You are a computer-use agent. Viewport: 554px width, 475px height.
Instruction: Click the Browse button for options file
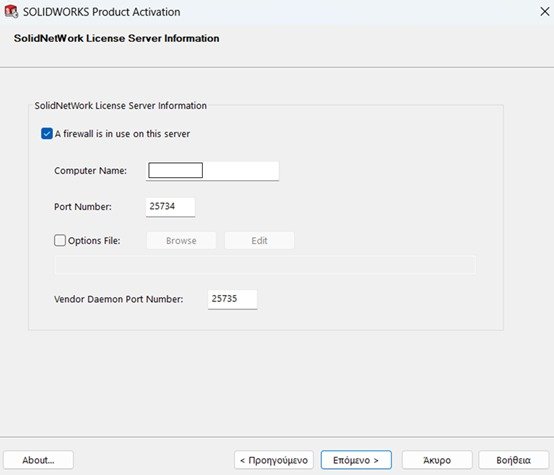(x=181, y=241)
